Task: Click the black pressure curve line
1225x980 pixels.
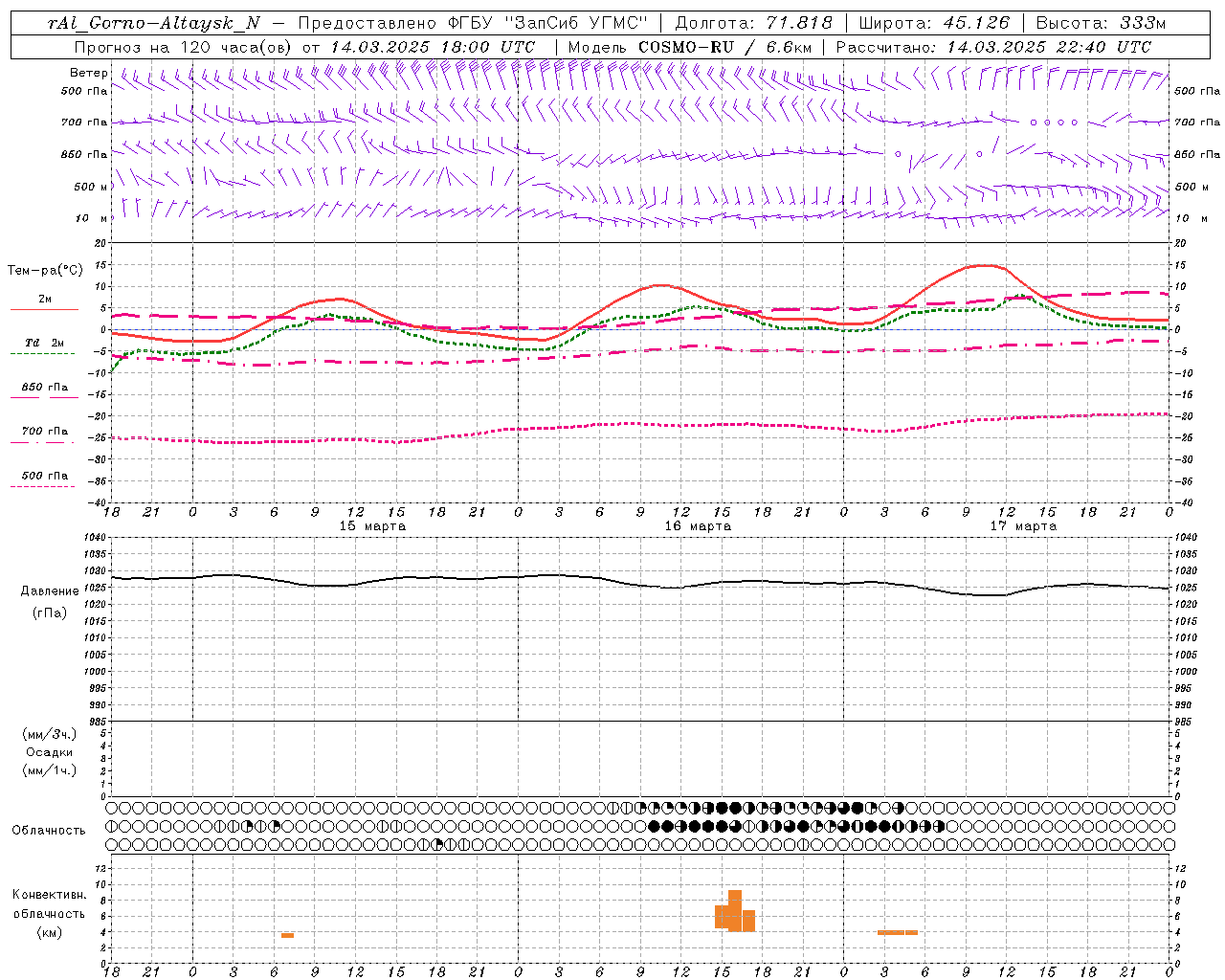Action: pos(641,585)
